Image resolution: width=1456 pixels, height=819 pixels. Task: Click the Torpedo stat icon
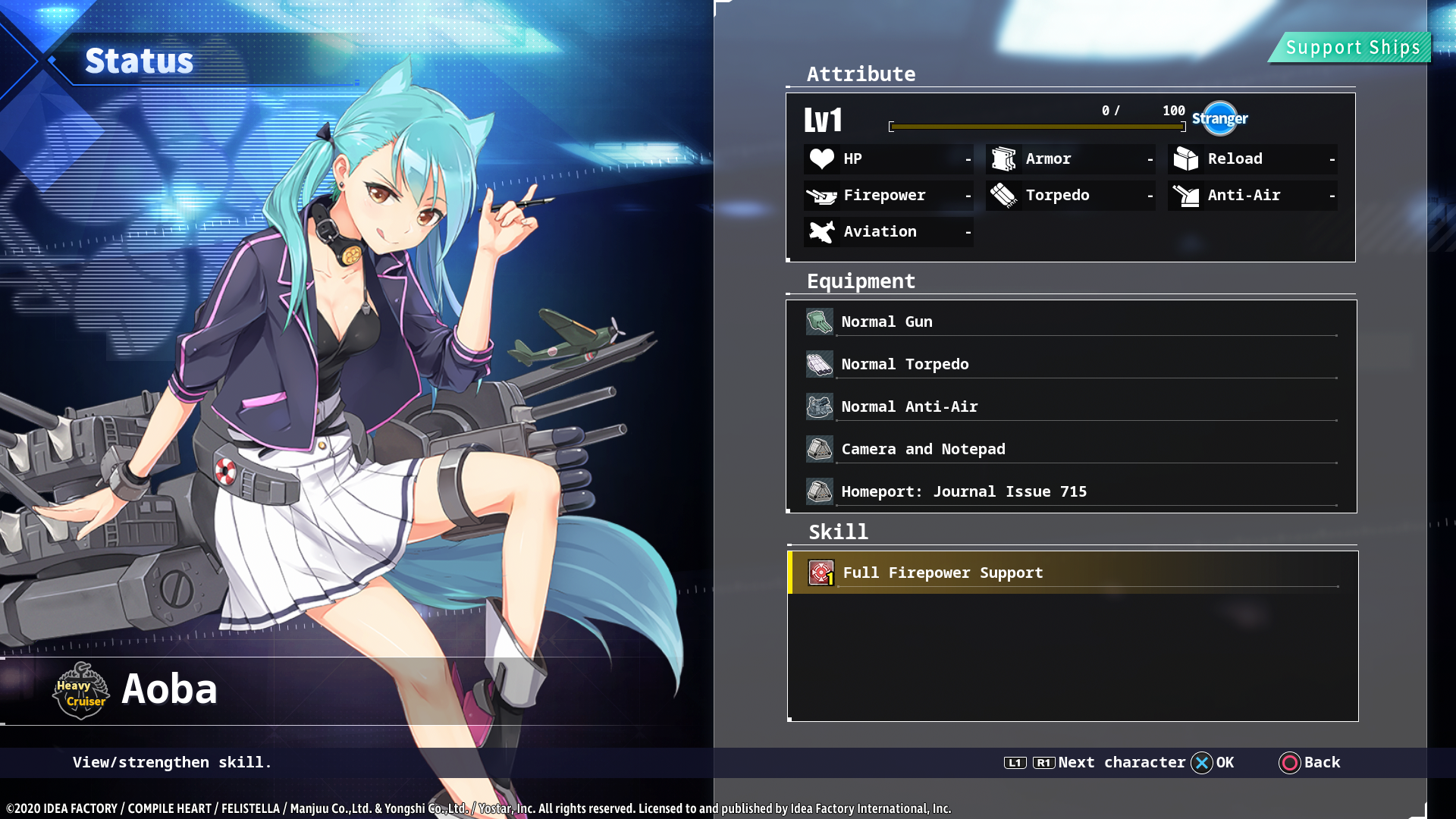point(1003,196)
